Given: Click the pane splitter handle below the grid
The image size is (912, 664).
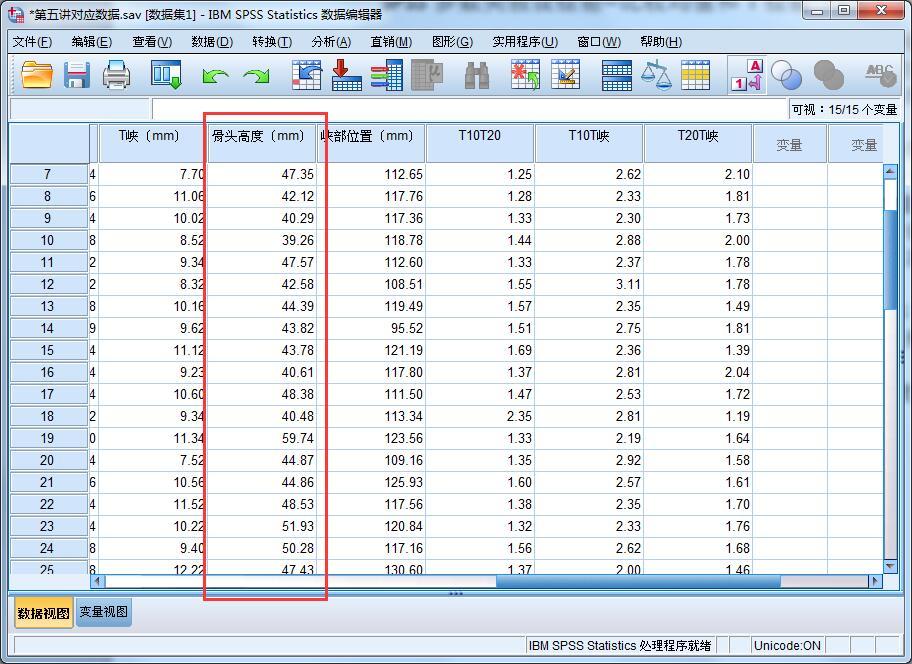Looking at the screenshot, I should tap(456, 594).
